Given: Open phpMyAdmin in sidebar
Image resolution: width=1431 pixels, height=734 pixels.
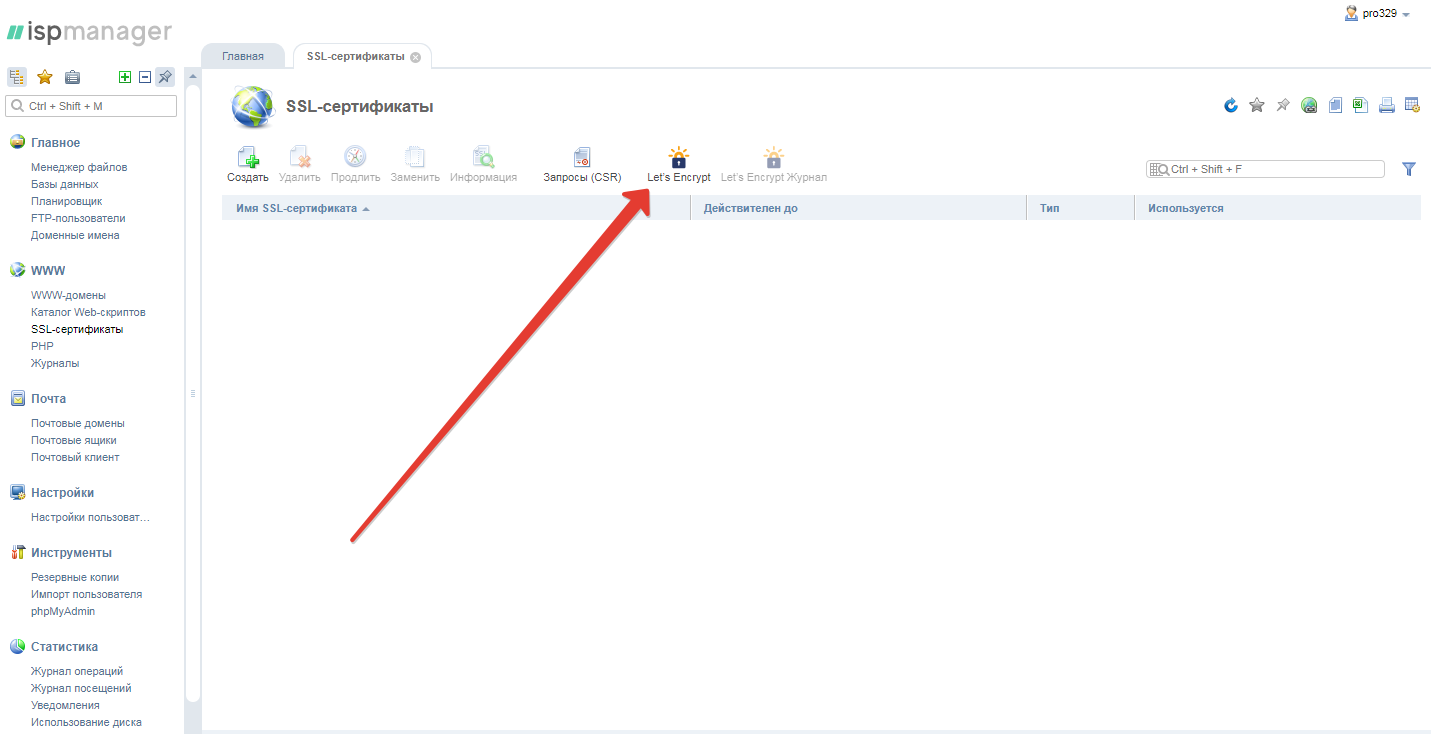Looking at the screenshot, I should (x=63, y=611).
